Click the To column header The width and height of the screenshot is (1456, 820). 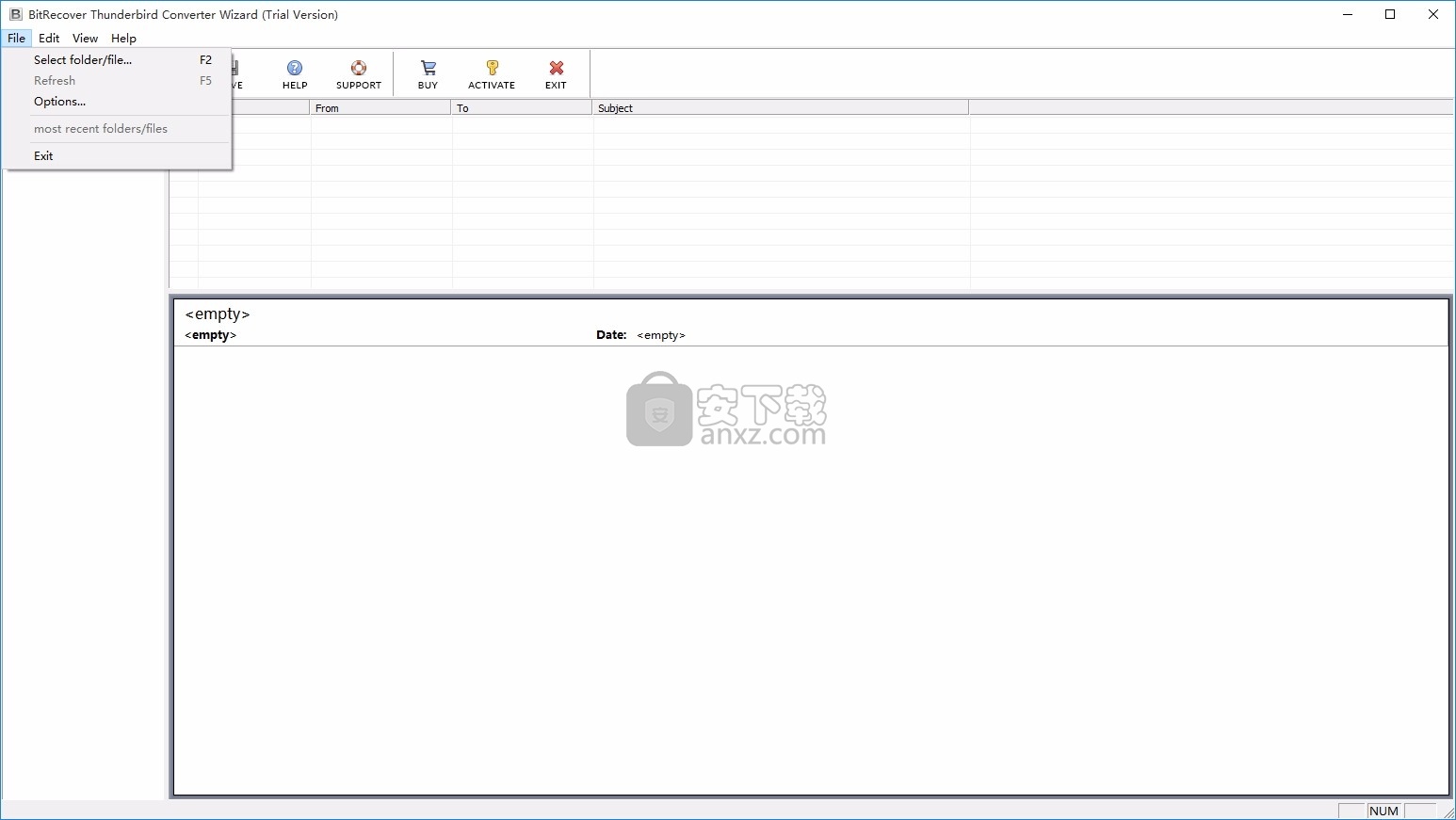click(522, 108)
